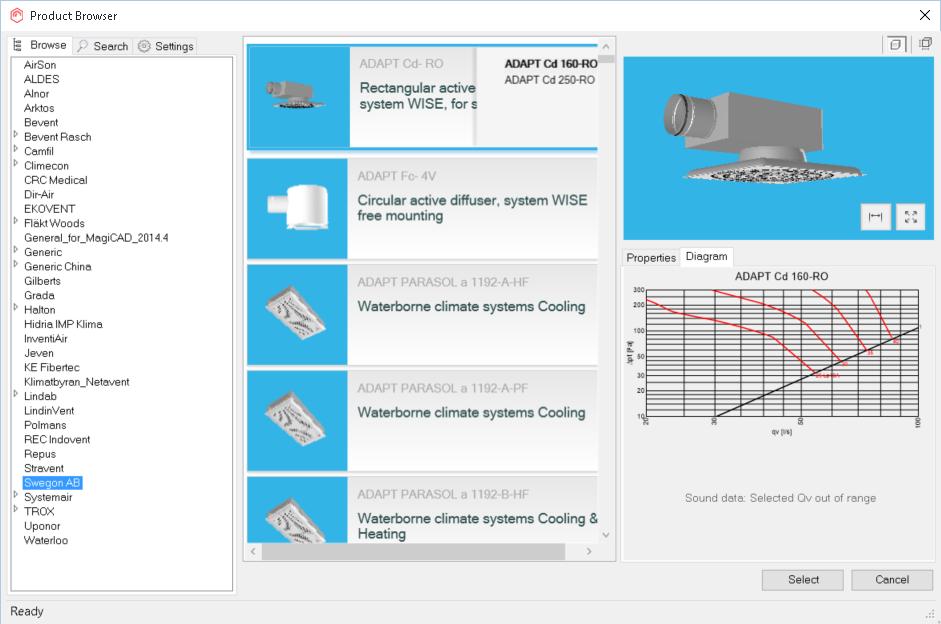
Task: Click ADAPT PARASOL a 1192-A-HF thumbnail
Action: coord(298,314)
